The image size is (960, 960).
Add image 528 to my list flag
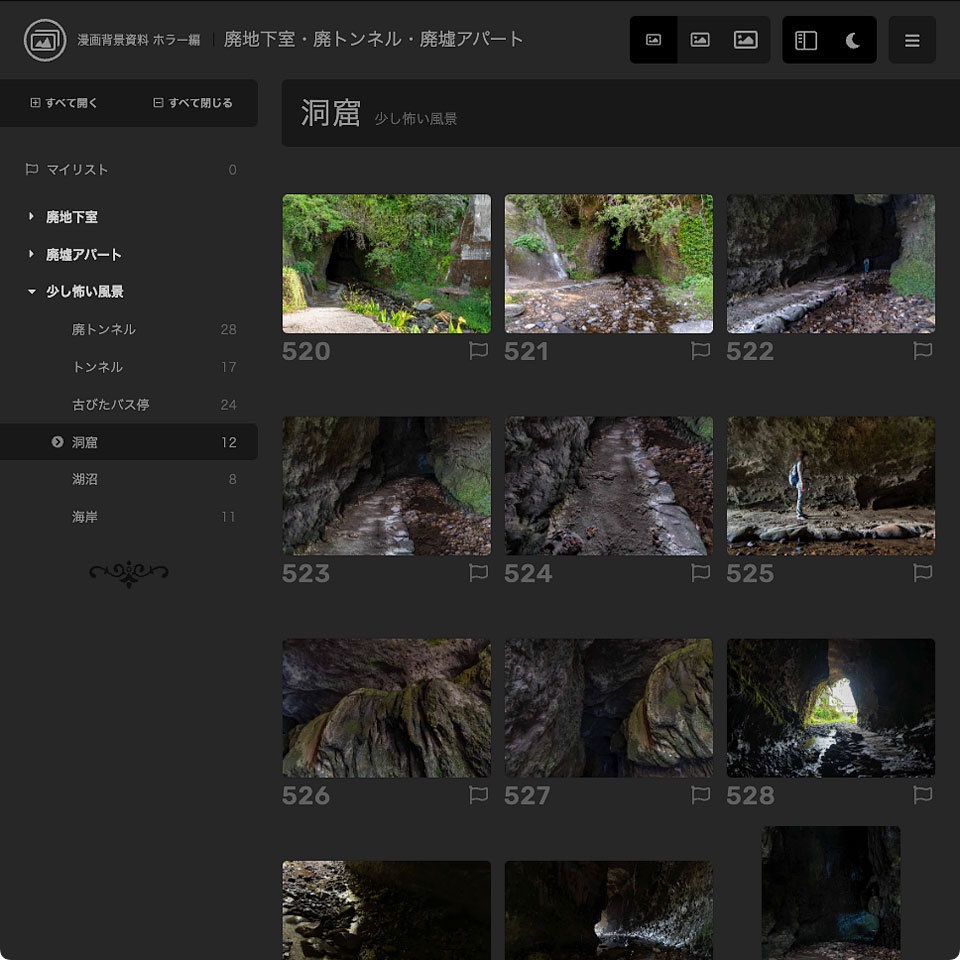click(x=923, y=795)
